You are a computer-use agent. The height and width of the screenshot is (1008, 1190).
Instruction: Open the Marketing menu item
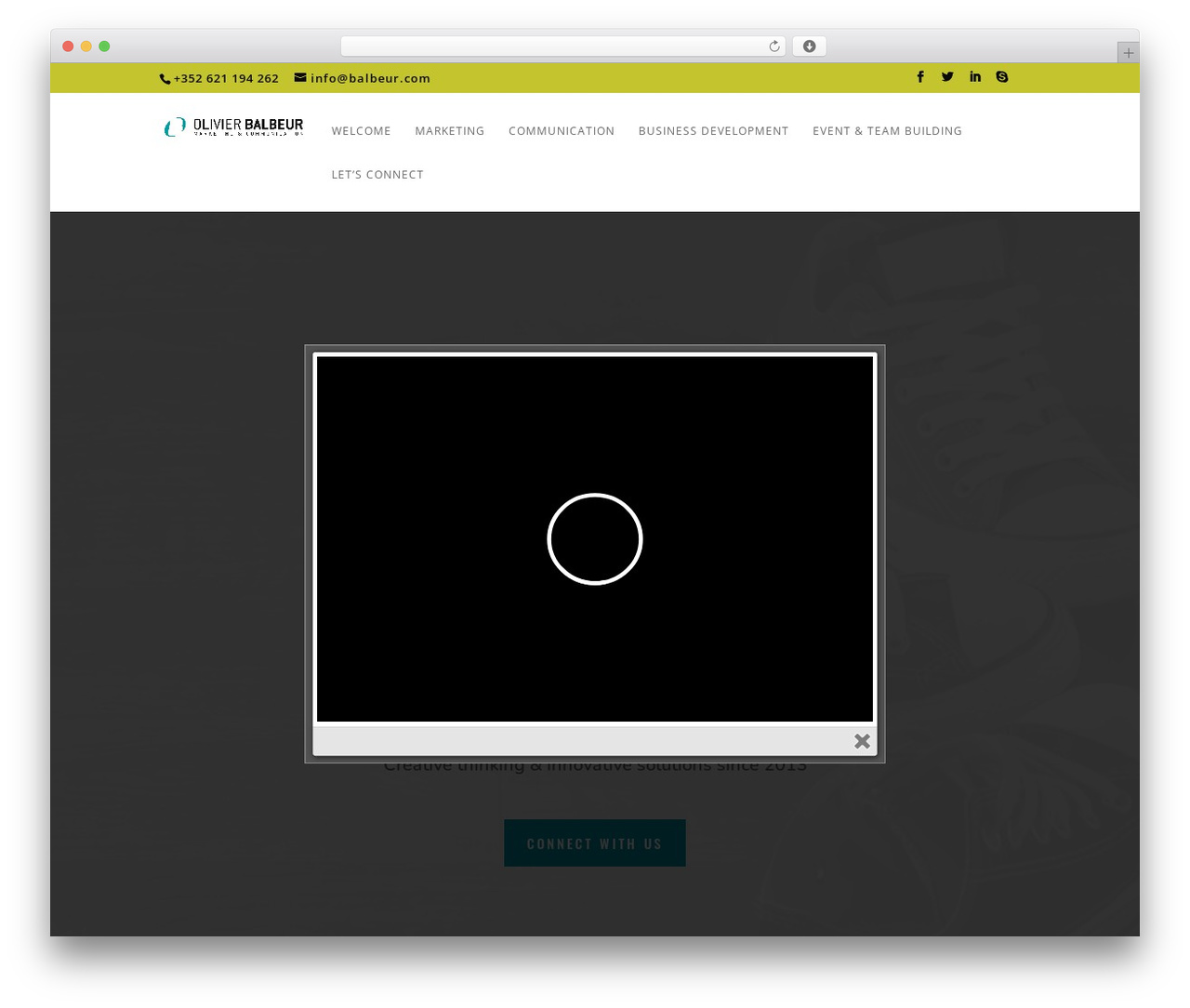click(450, 131)
